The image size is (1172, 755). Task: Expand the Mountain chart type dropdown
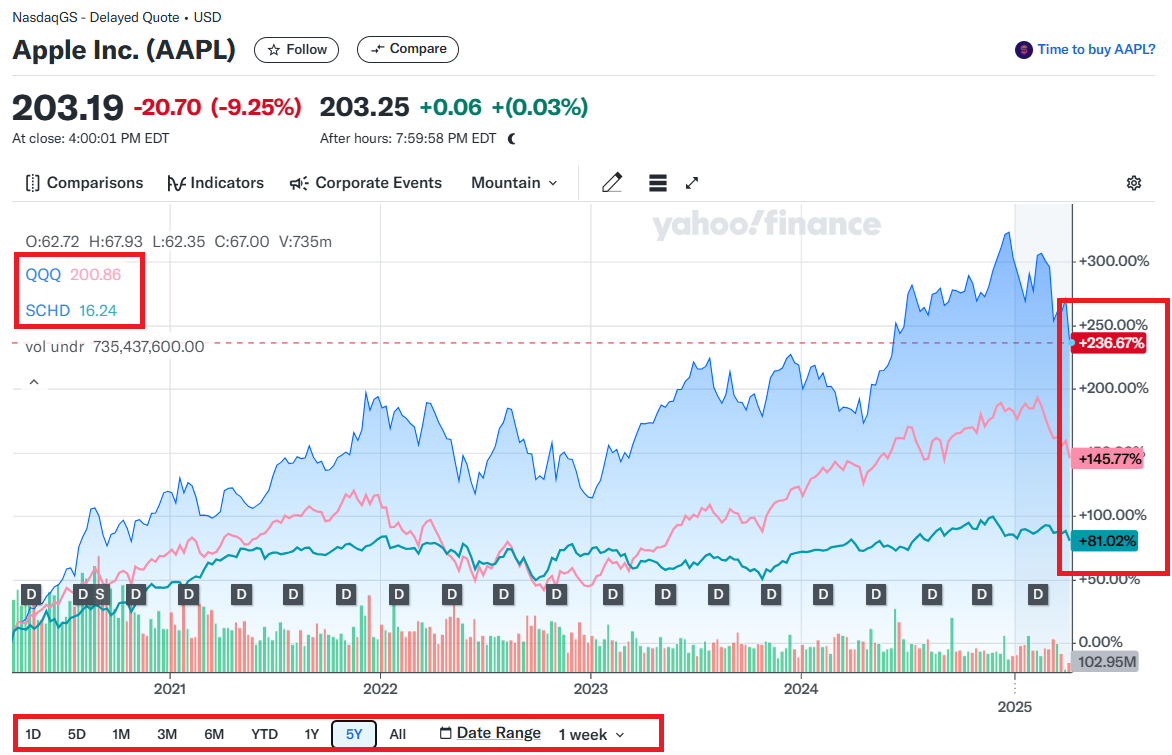[514, 183]
